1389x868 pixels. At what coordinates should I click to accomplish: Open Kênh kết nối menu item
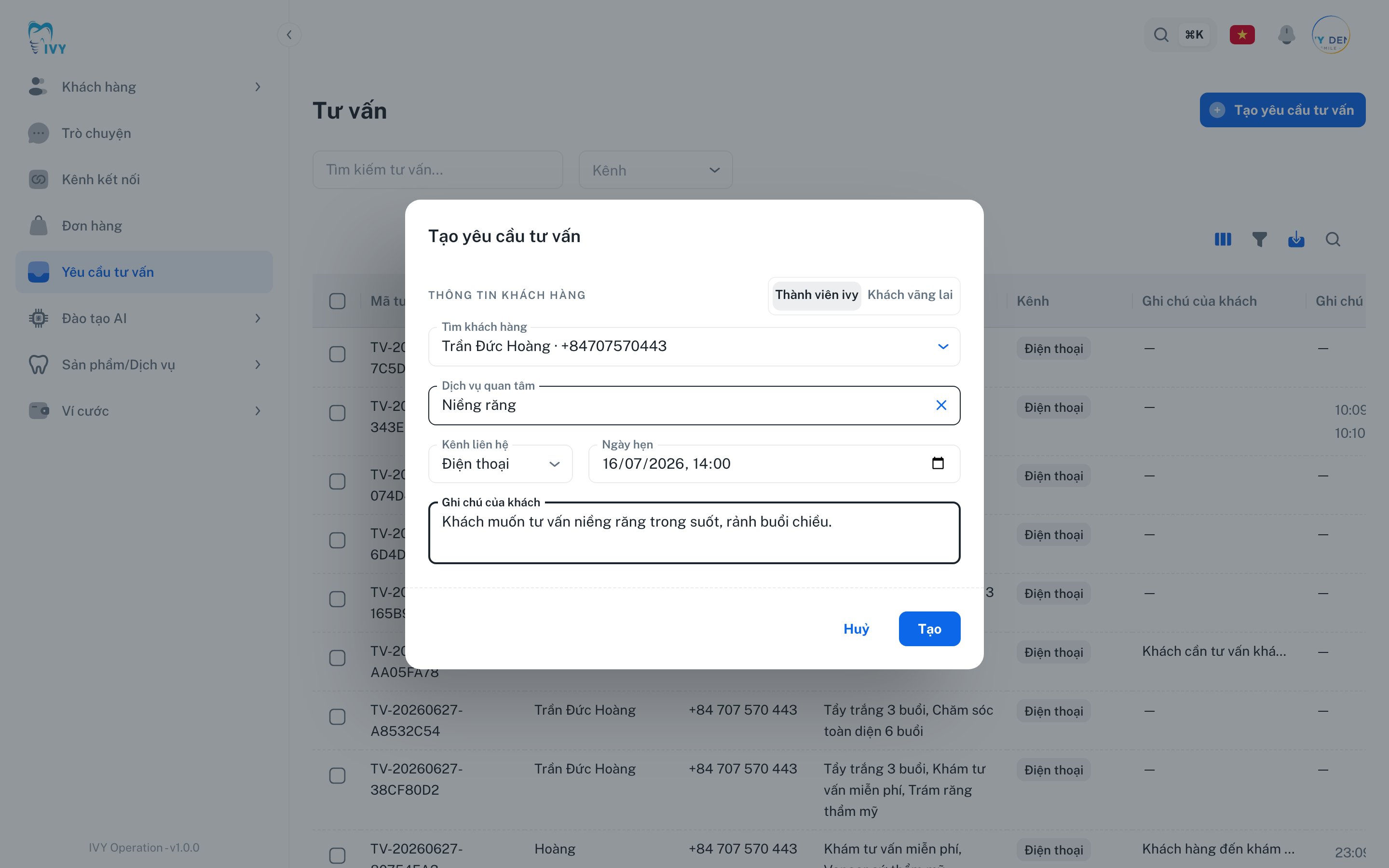[144, 180]
